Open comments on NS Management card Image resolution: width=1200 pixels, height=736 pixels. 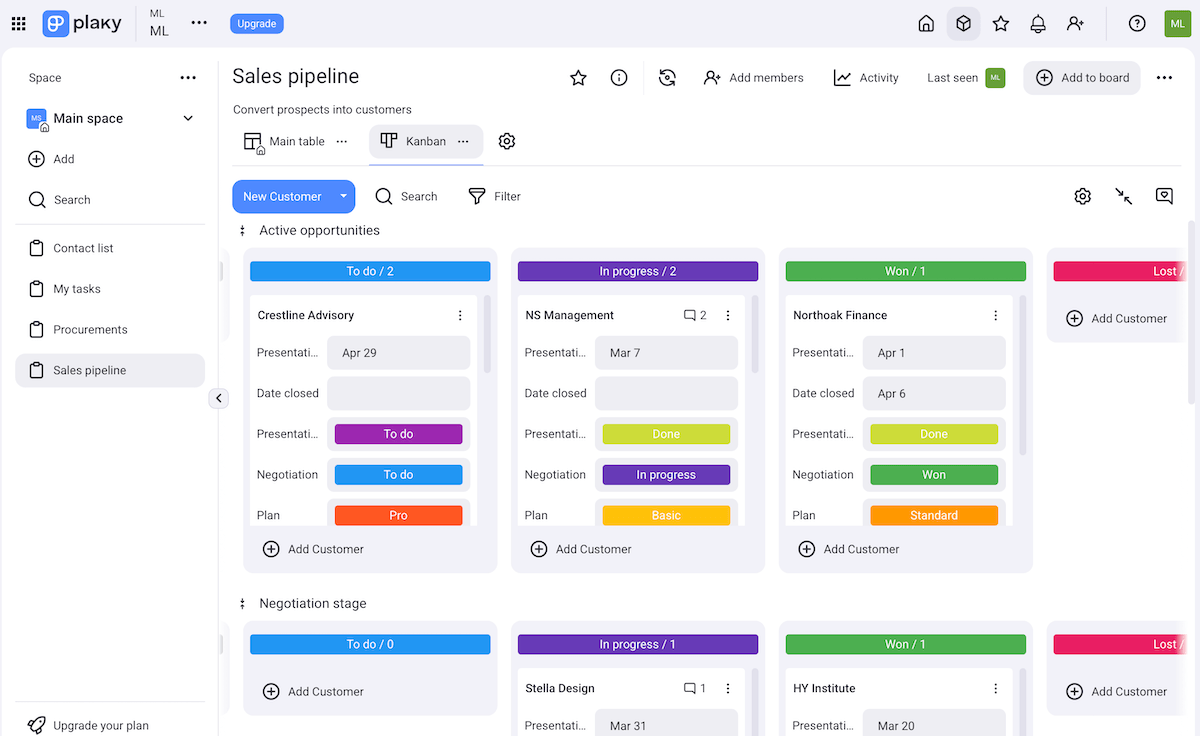point(695,315)
